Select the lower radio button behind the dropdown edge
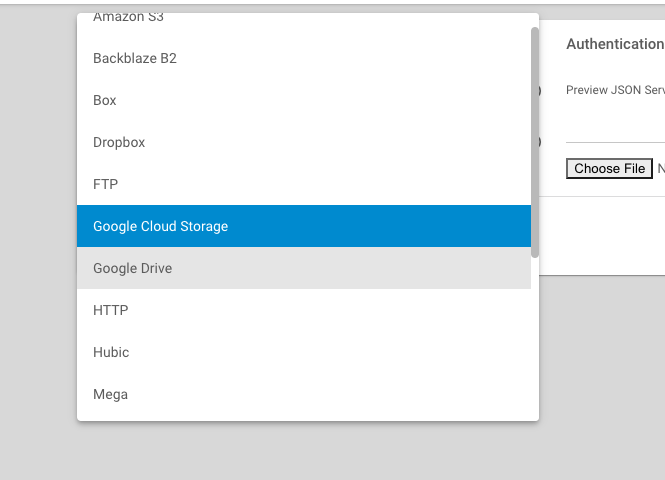The image size is (665, 480). click(540, 142)
